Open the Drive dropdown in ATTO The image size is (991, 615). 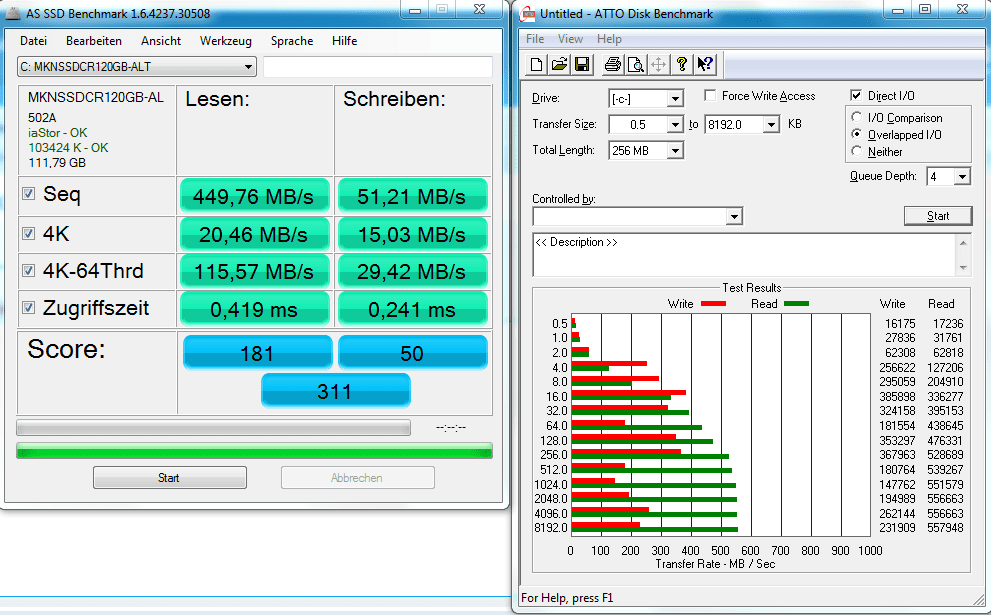click(x=675, y=99)
